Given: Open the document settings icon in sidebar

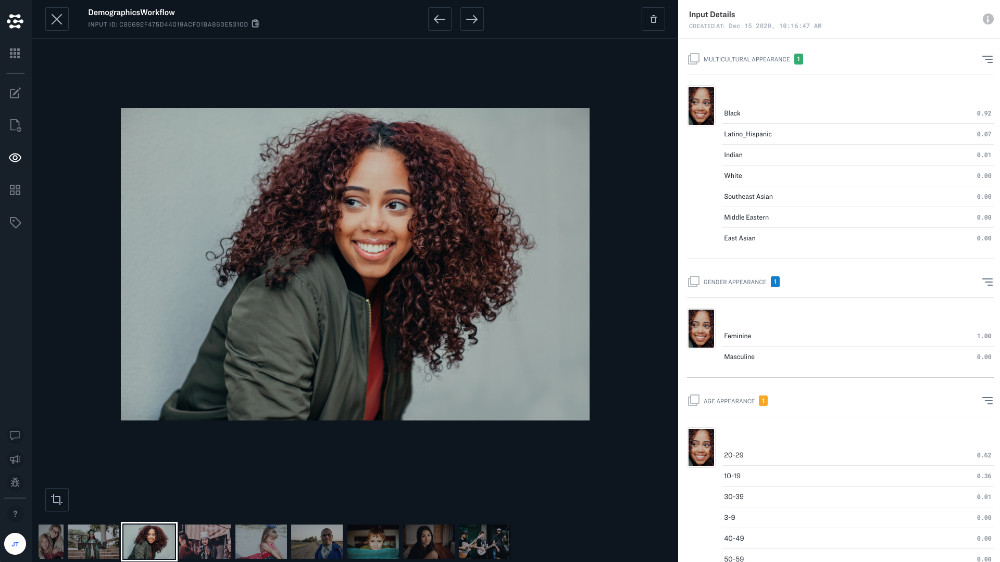Looking at the screenshot, I should (15, 125).
